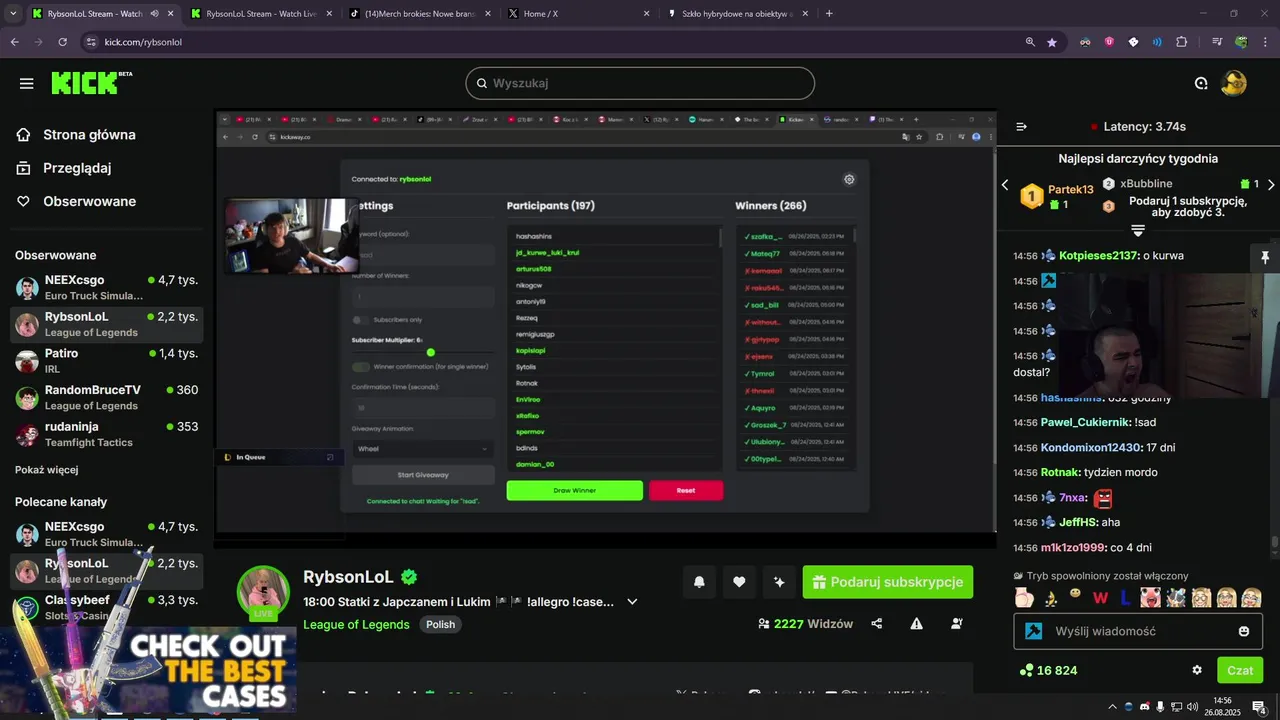This screenshot has height=720, width=1280.
Task: Click the RybsonLoL channel avatar
Action: point(263,590)
